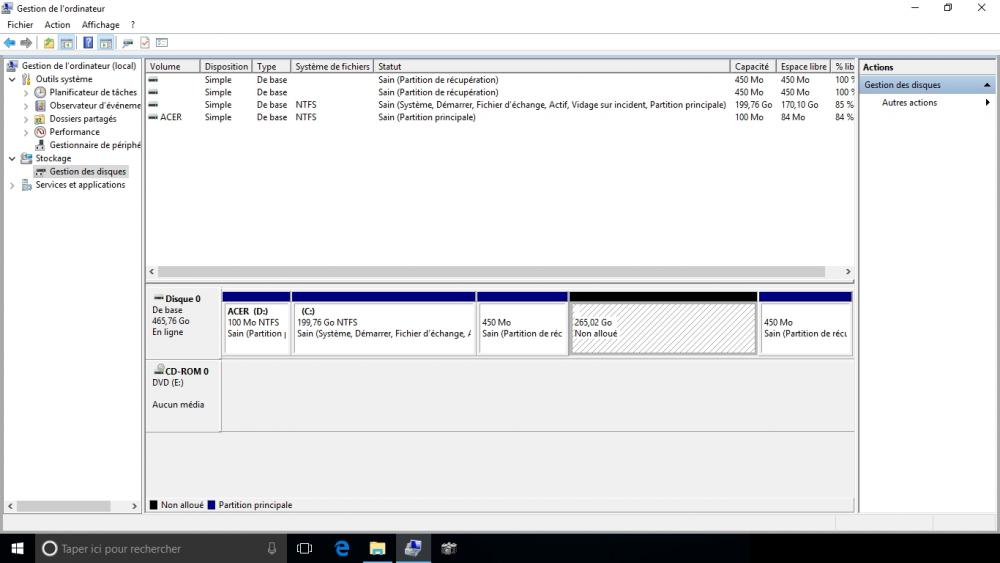Click the Actions pane header
1000x563 pixels.
(x=927, y=67)
